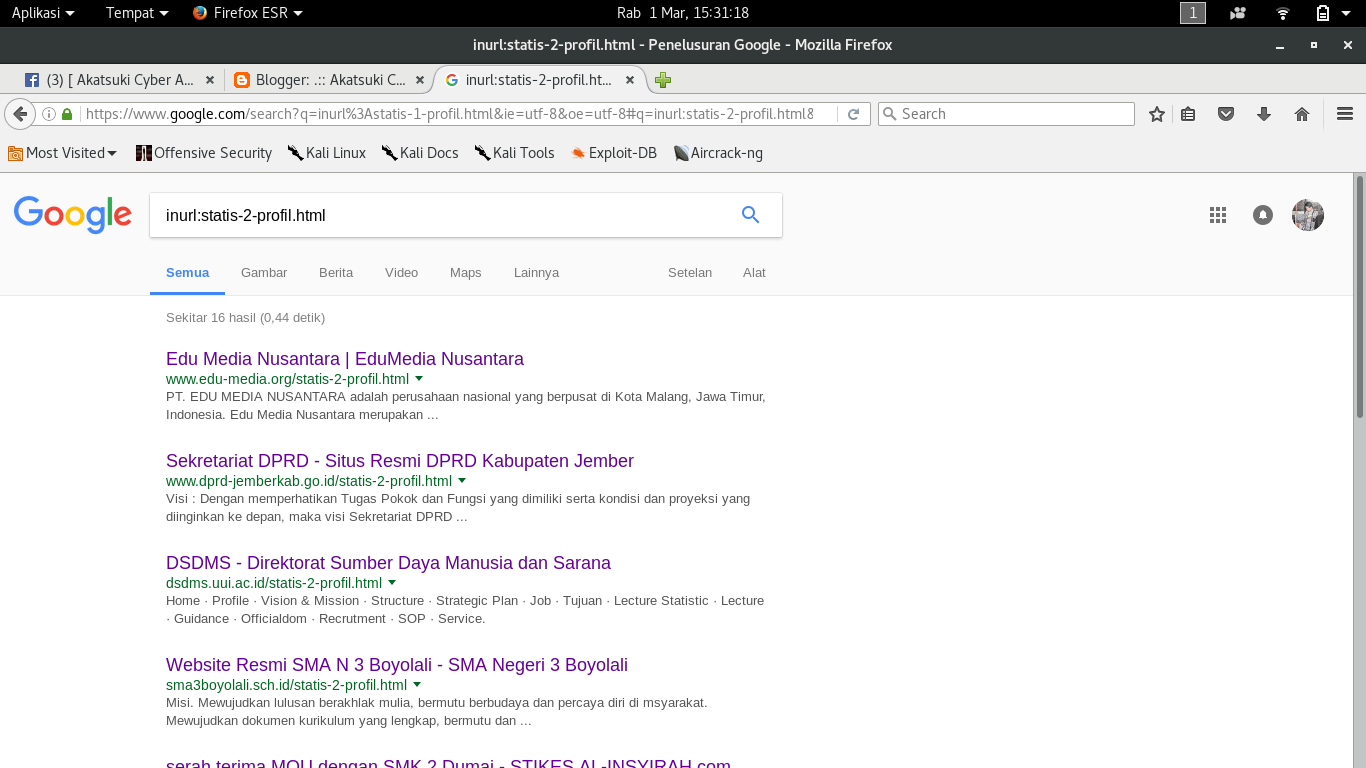The height and width of the screenshot is (768, 1366).
Task: Click the Firefox URL address field
Action: 450,114
